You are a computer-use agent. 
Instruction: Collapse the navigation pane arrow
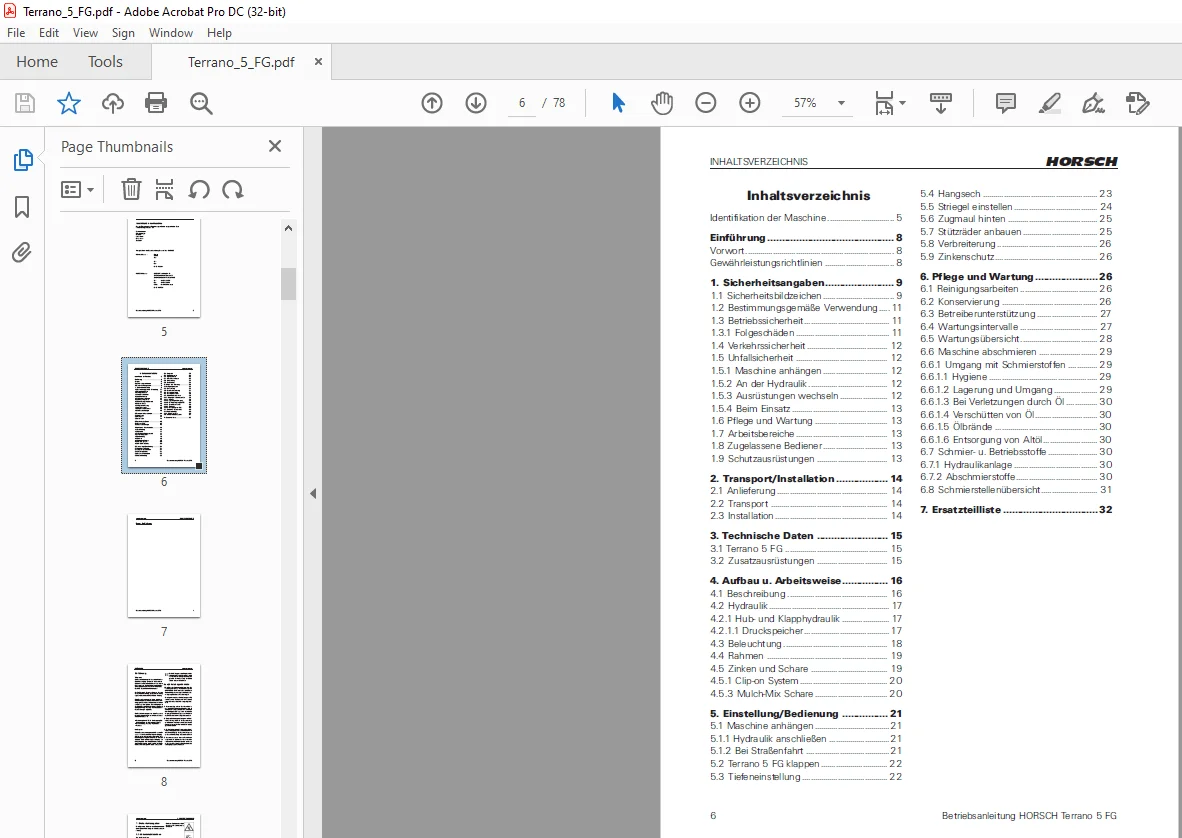[313, 494]
